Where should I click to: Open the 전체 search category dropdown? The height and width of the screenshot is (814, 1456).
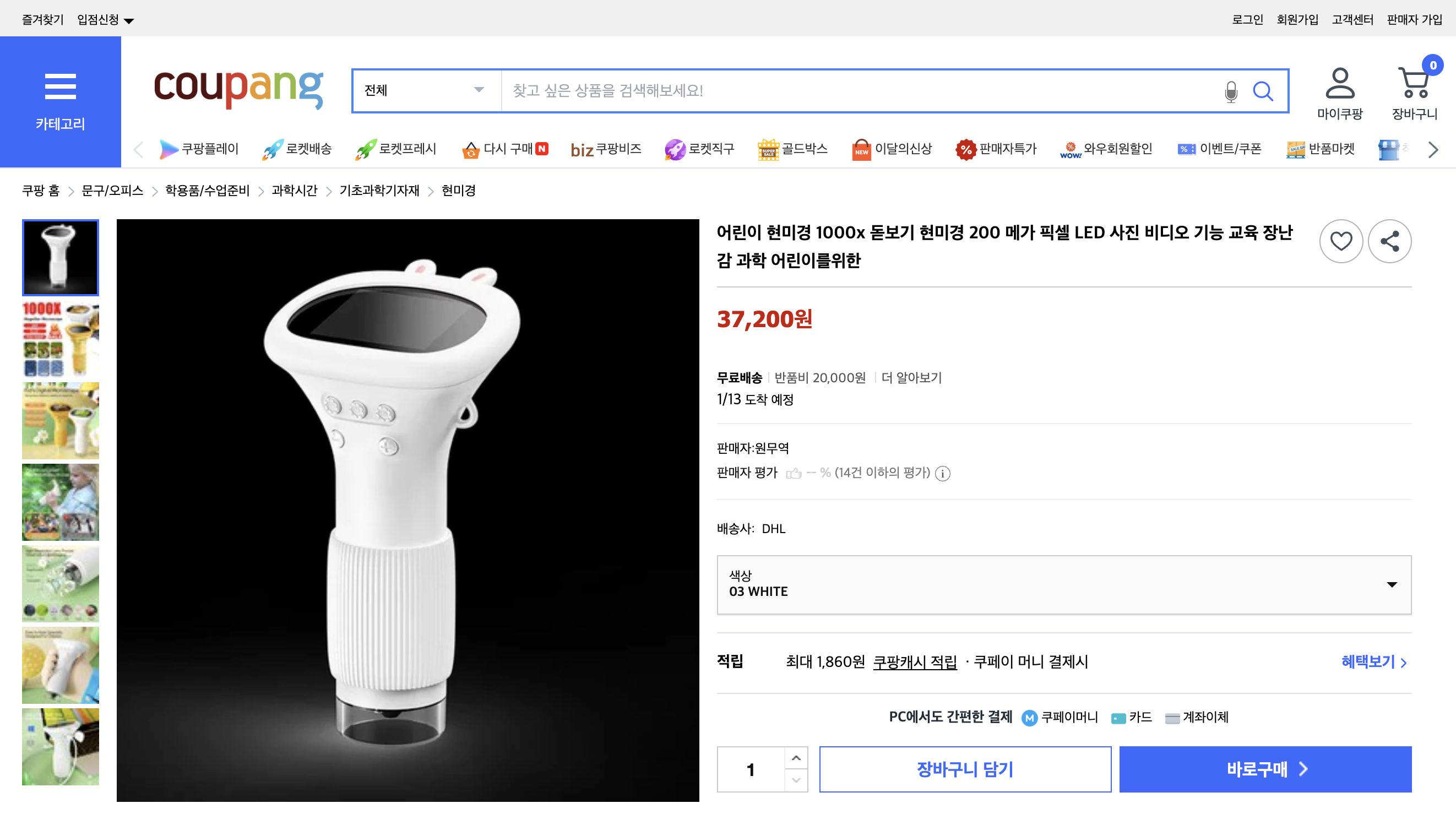point(424,90)
